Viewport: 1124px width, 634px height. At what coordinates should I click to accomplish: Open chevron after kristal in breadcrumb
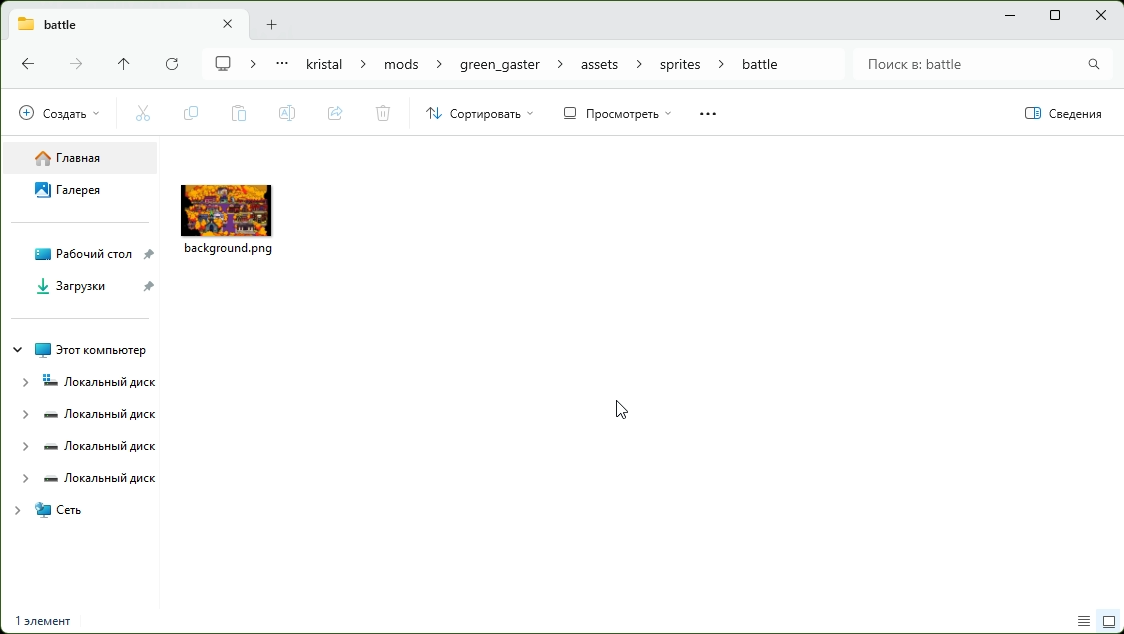point(363,64)
